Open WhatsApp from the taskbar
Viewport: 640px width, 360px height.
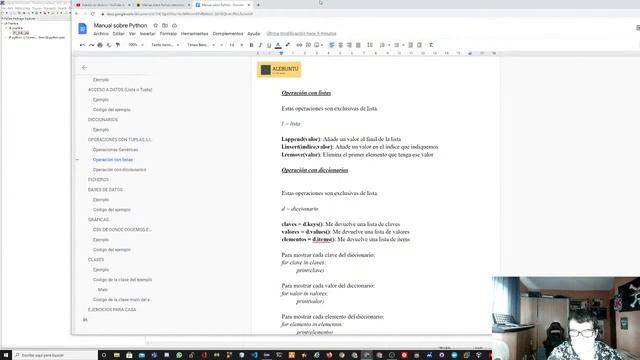coord(179,355)
